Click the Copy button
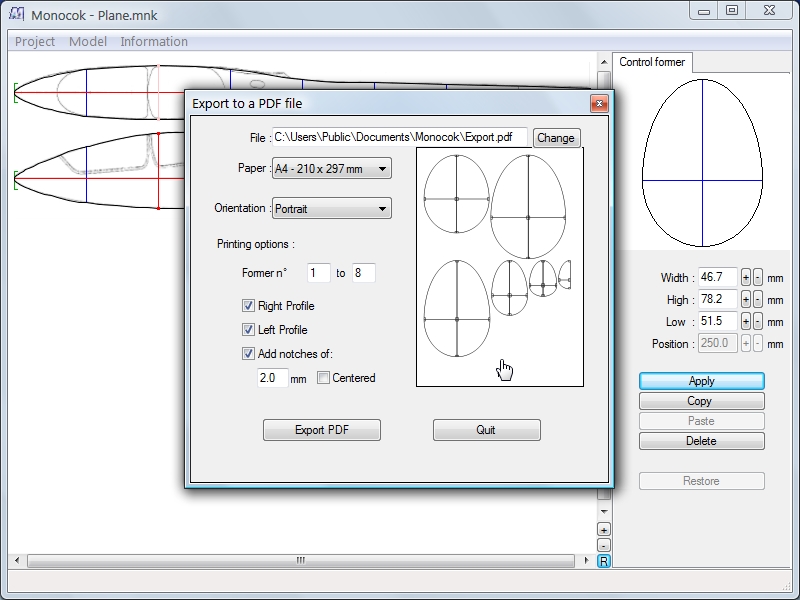The width and height of the screenshot is (800, 600). (x=702, y=401)
